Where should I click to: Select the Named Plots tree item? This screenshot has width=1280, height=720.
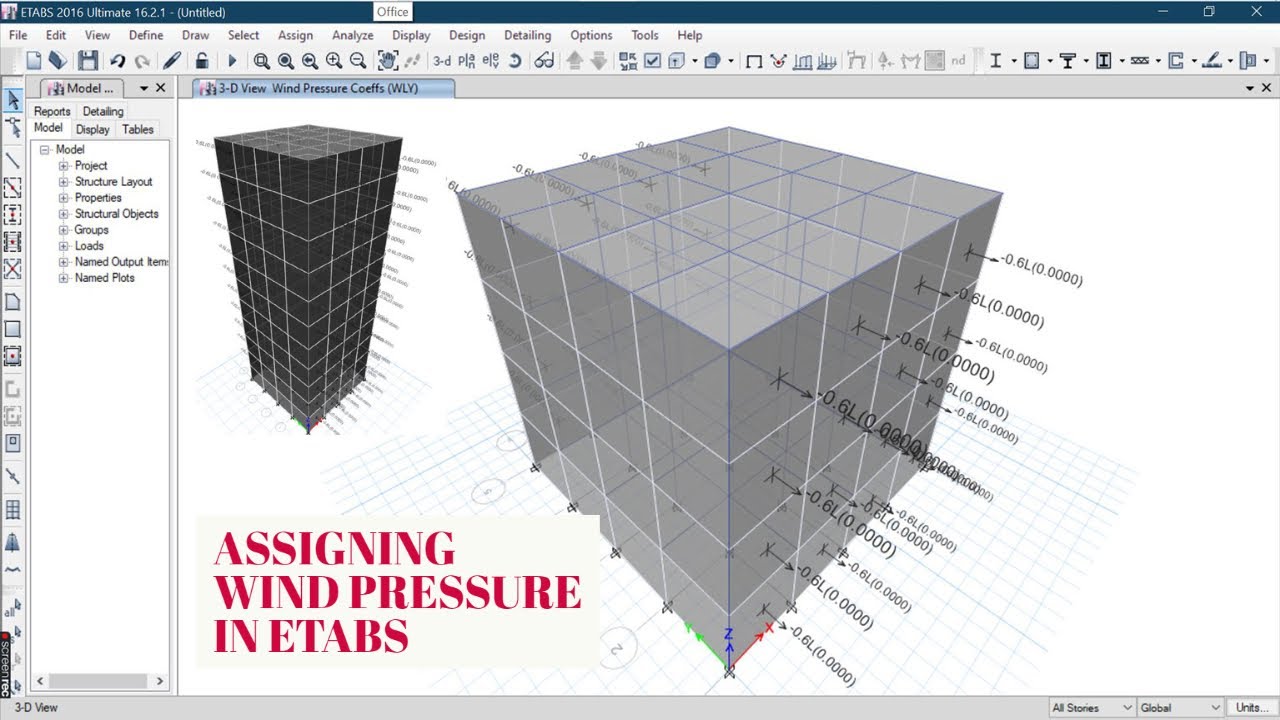[104, 278]
